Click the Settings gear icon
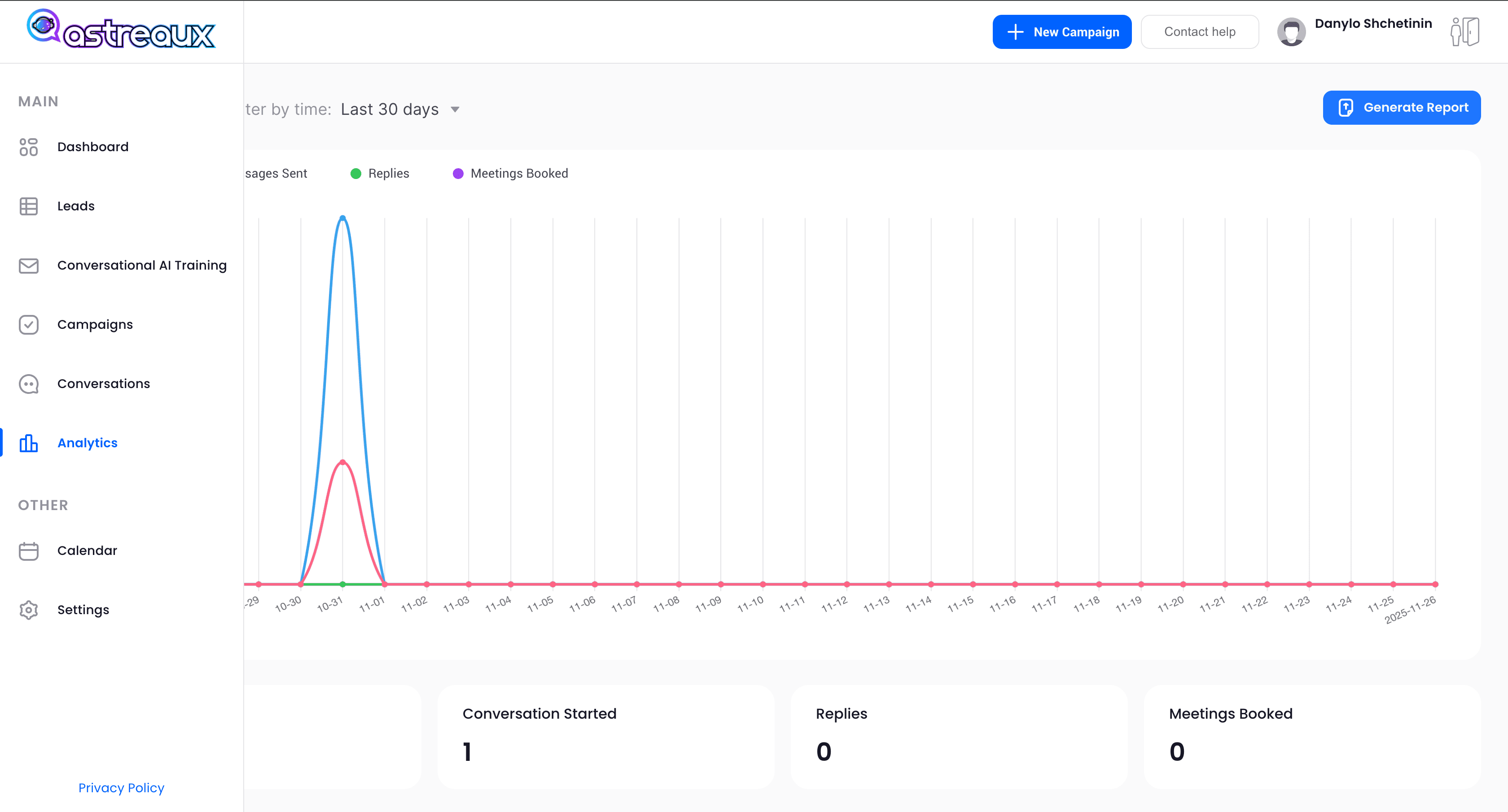Viewport: 1508px width, 812px height. click(x=28, y=610)
